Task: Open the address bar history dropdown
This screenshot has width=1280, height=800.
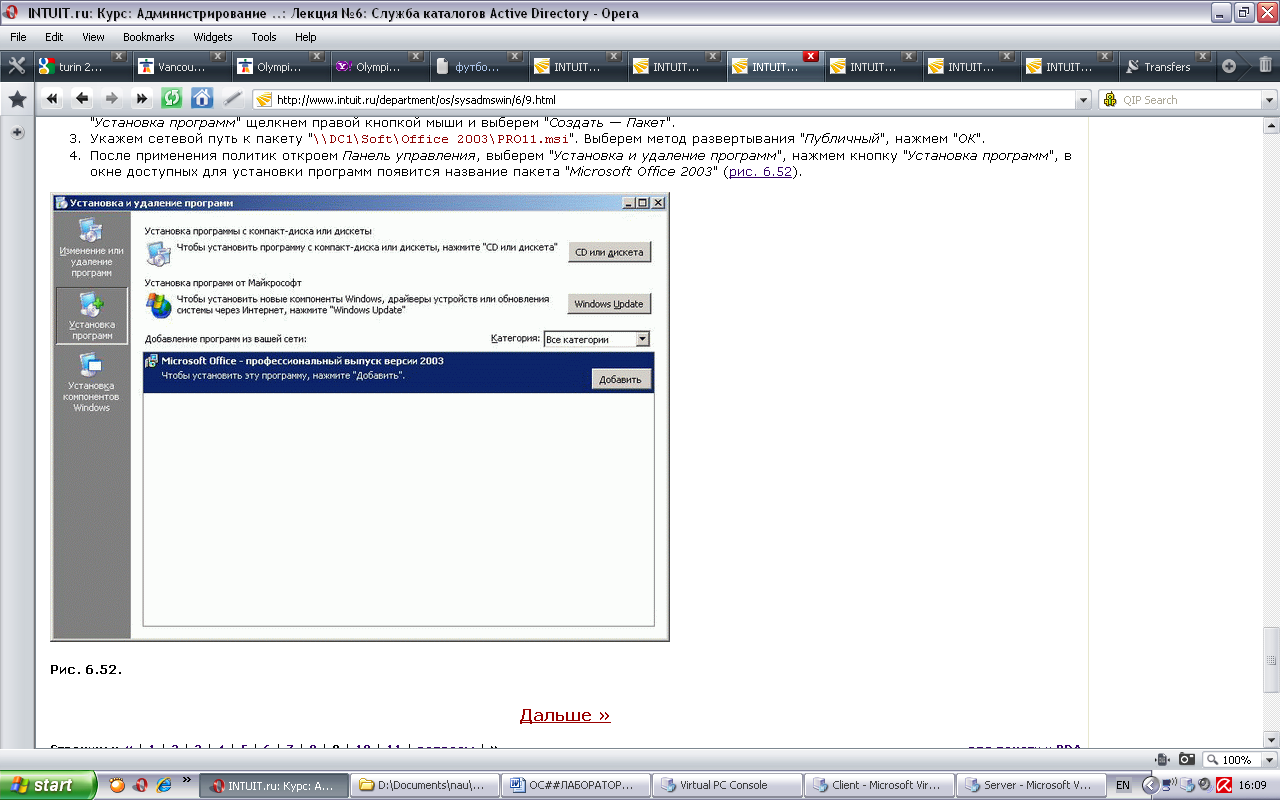Action: pyautogui.click(x=1082, y=100)
